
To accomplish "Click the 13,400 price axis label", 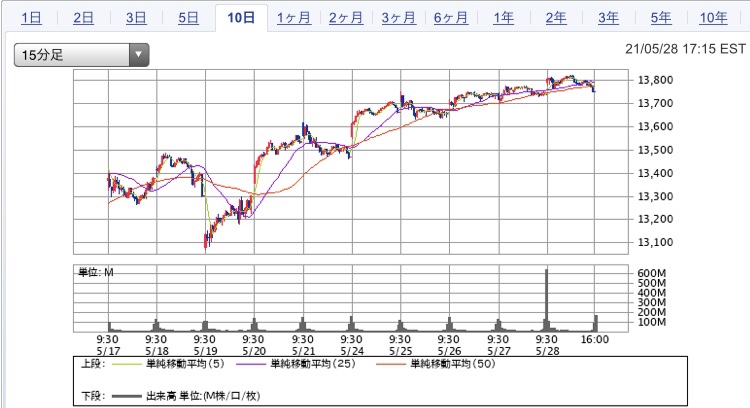I will point(655,173).
